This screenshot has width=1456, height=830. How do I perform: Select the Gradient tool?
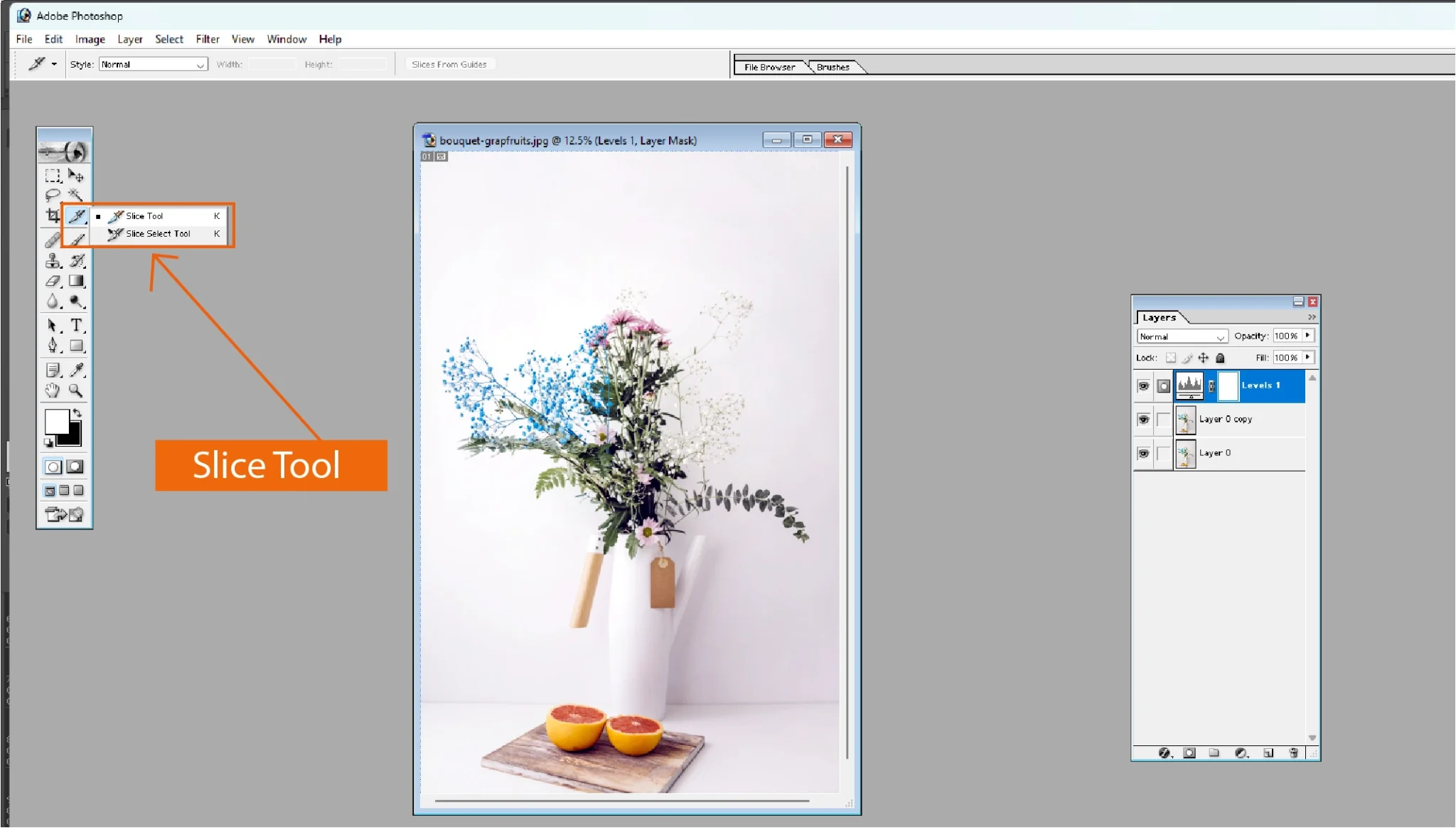click(76, 281)
